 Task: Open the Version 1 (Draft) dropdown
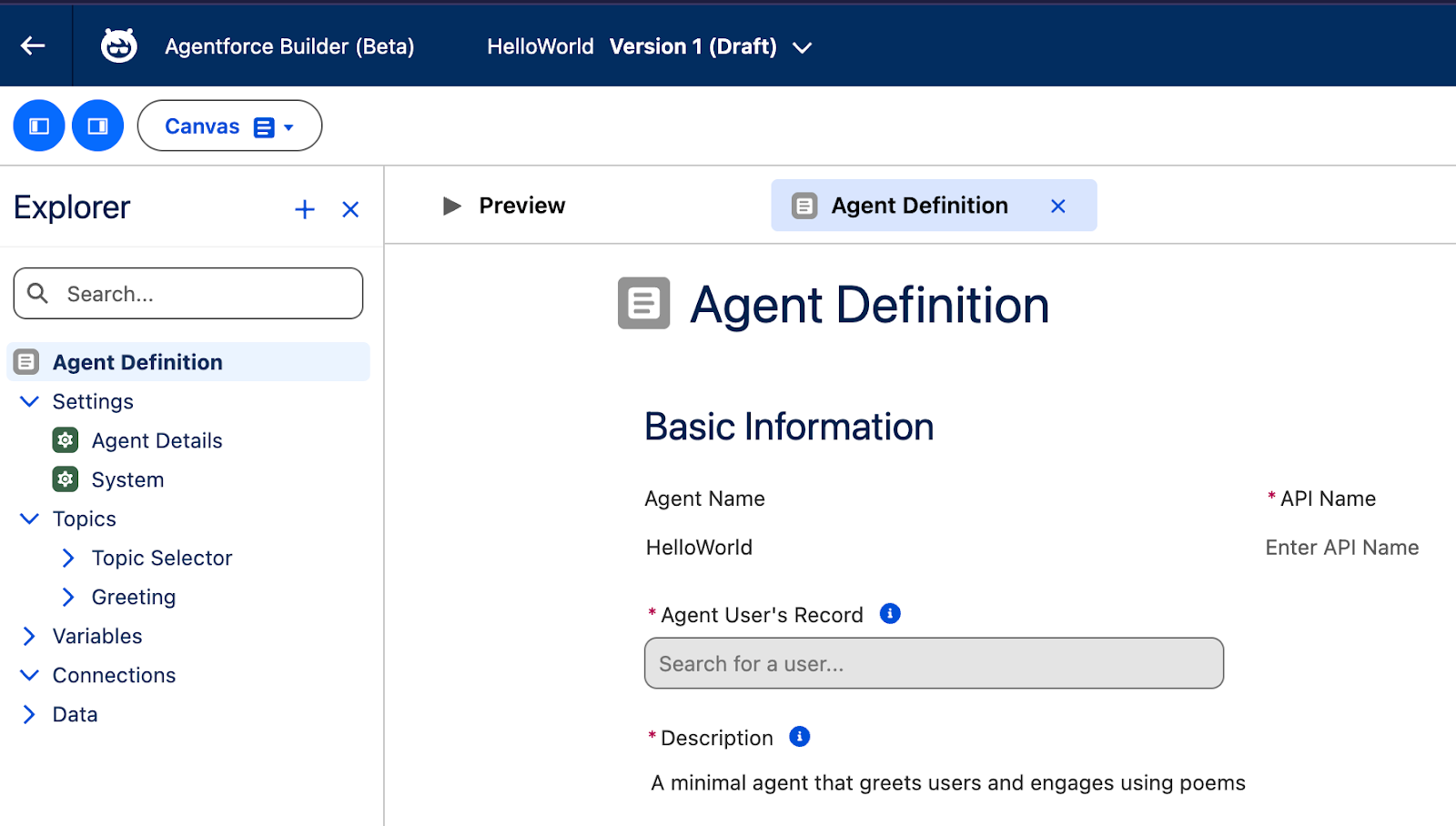coord(801,47)
